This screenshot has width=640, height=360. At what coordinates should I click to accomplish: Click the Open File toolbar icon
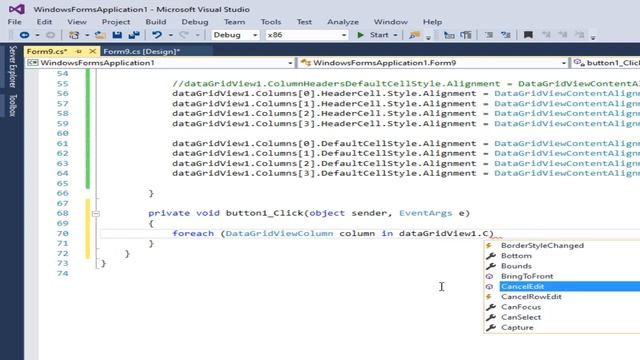point(100,35)
